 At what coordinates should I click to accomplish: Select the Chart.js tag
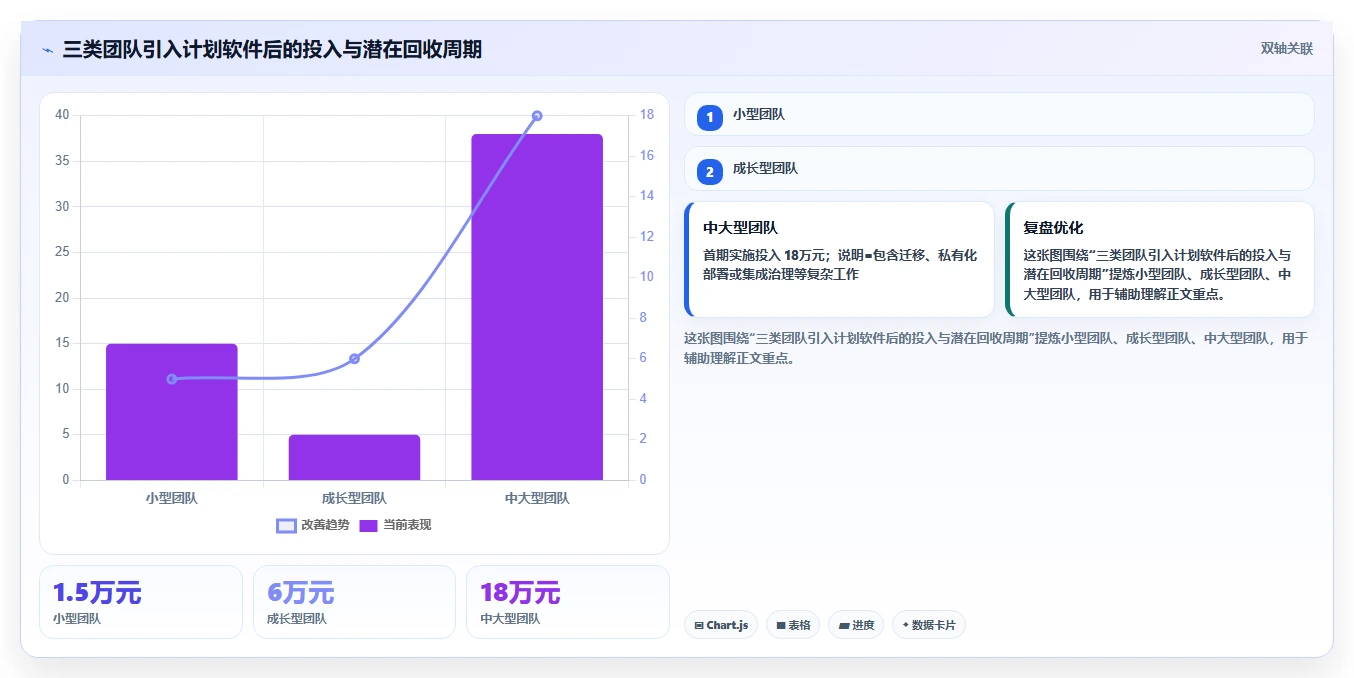coord(721,625)
